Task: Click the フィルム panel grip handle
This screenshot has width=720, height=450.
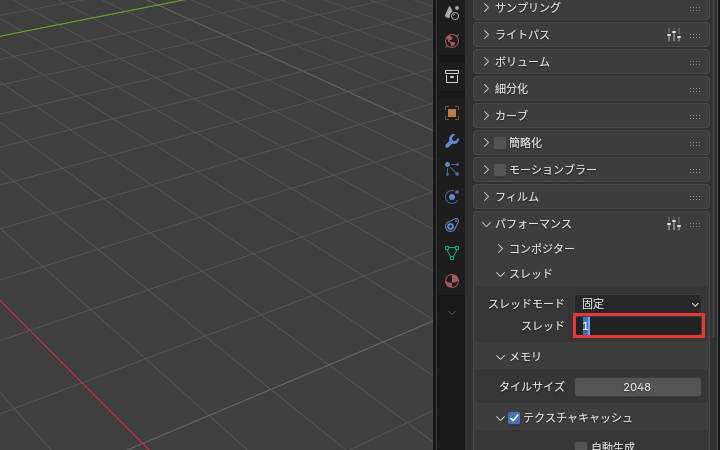Action: [x=695, y=198]
